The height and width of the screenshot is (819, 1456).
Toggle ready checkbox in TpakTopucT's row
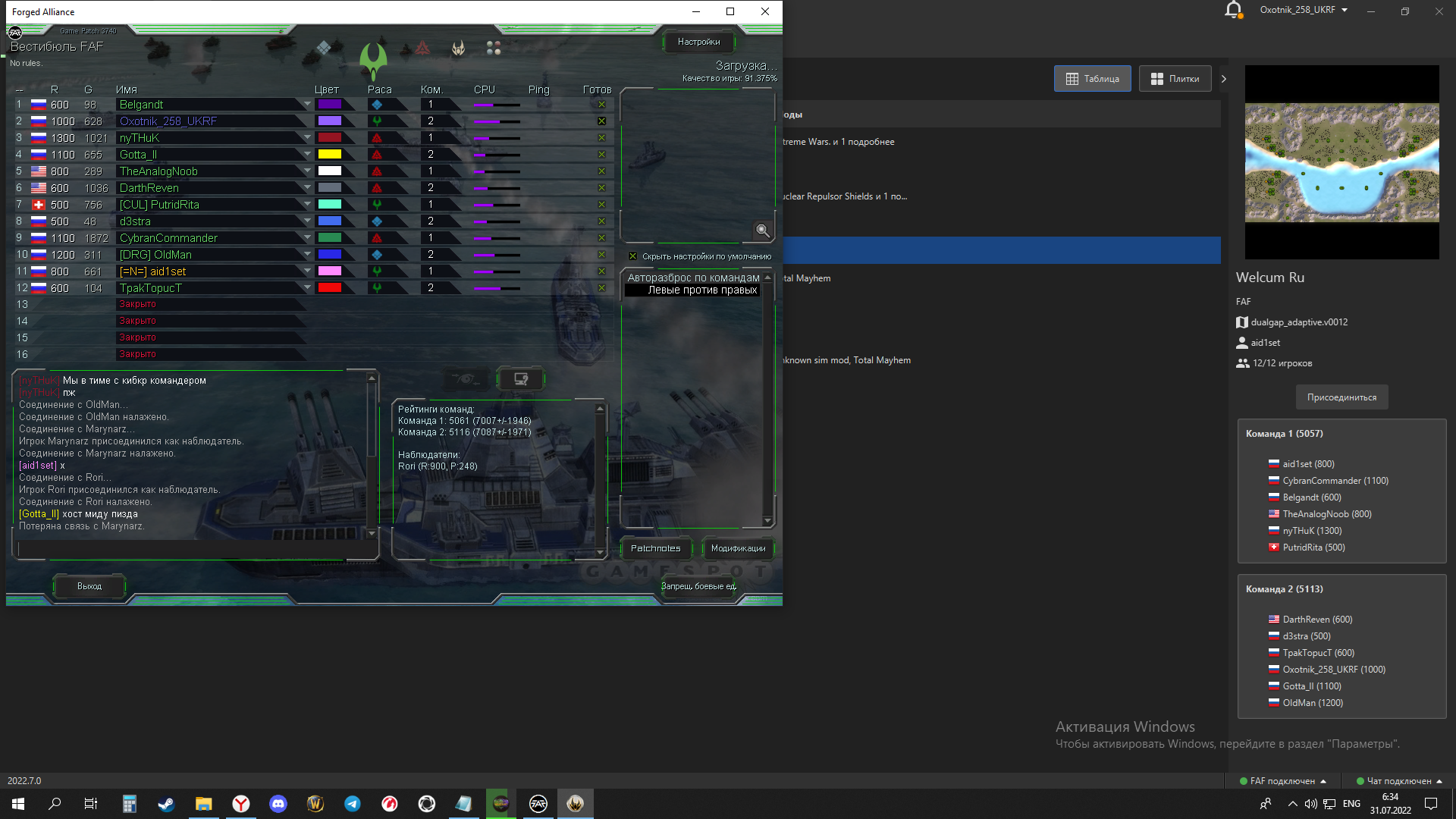[x=601, y=288]
